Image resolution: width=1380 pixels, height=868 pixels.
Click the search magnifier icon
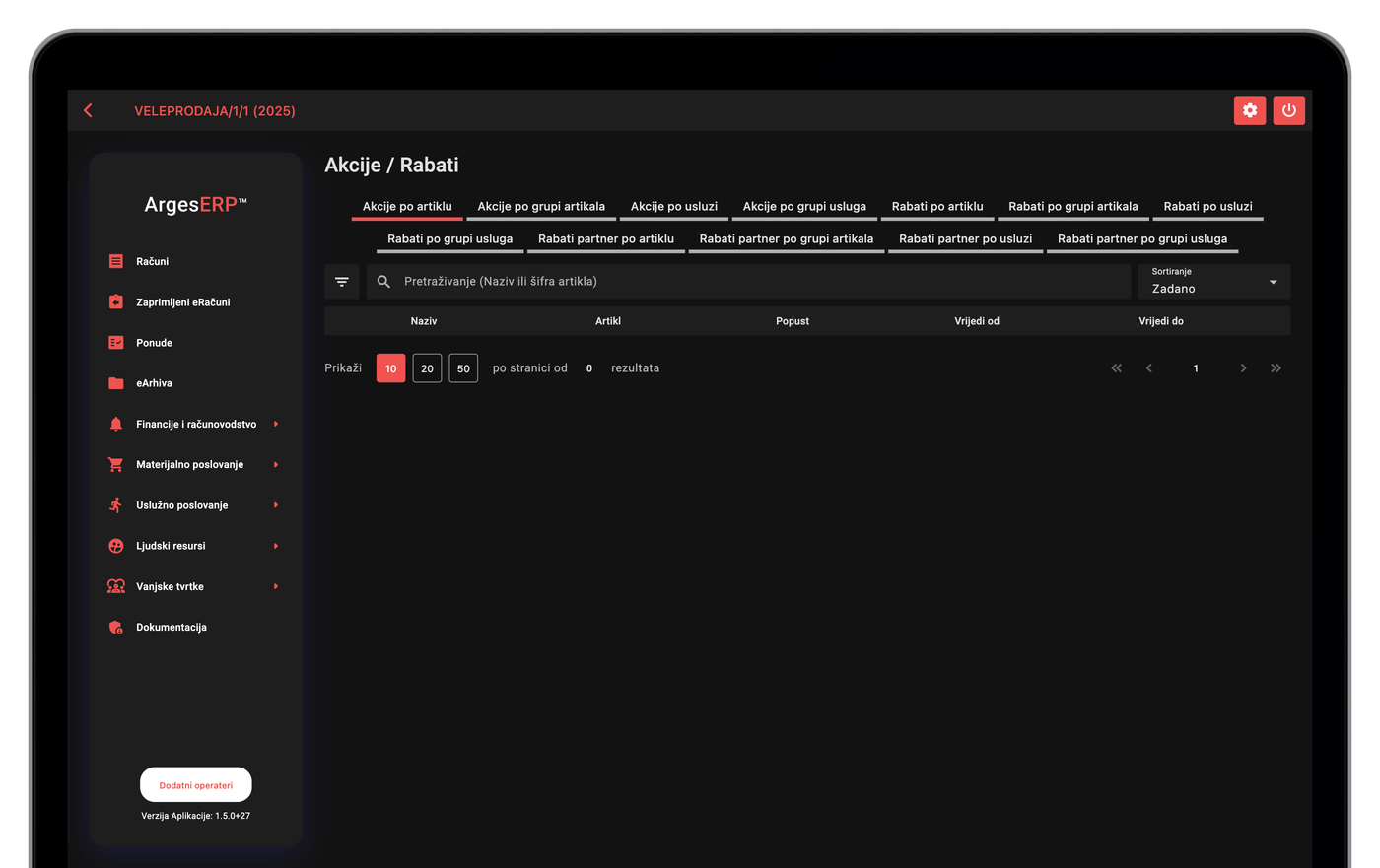tap(384, 282)
